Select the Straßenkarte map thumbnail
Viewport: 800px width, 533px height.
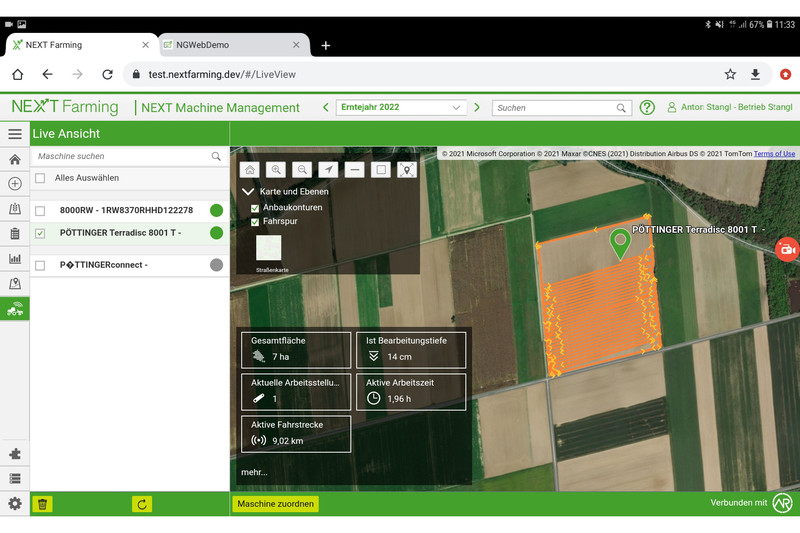[x=268, y=248]
